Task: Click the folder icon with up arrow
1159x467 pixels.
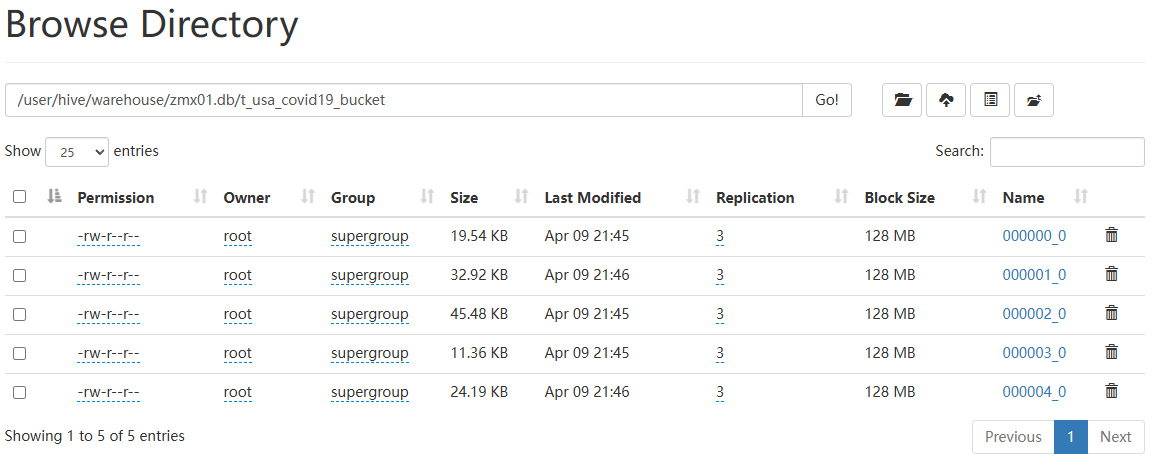Action: pos(1034,100)
